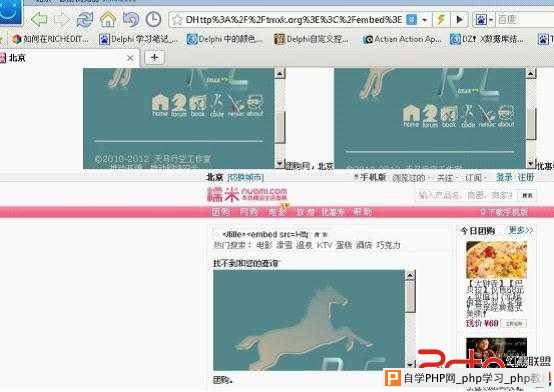This screenshot has width=554, height=392.
Task: Open the Action Action Ap... bookmark
Action: click(x=402, y=39)
